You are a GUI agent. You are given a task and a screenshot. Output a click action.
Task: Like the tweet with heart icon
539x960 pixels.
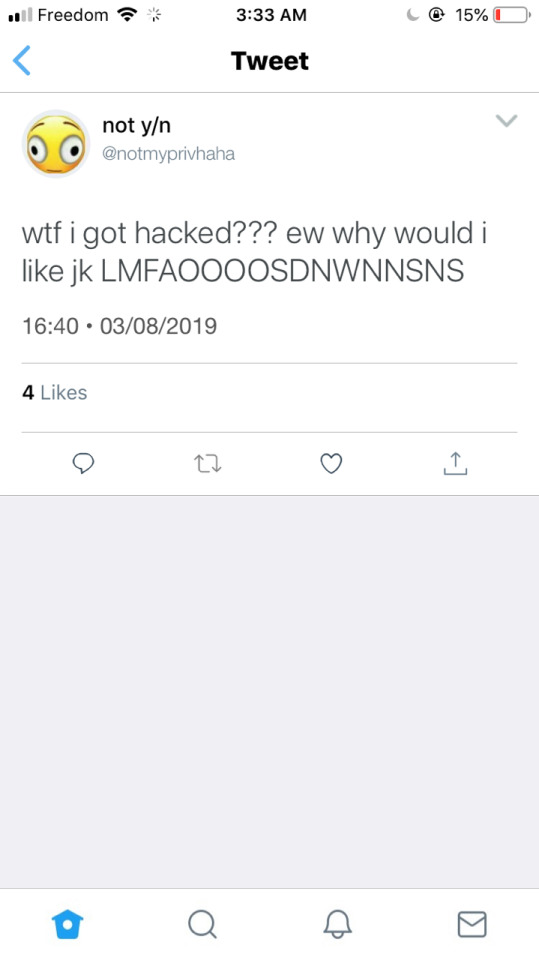[x=331, y=463]
